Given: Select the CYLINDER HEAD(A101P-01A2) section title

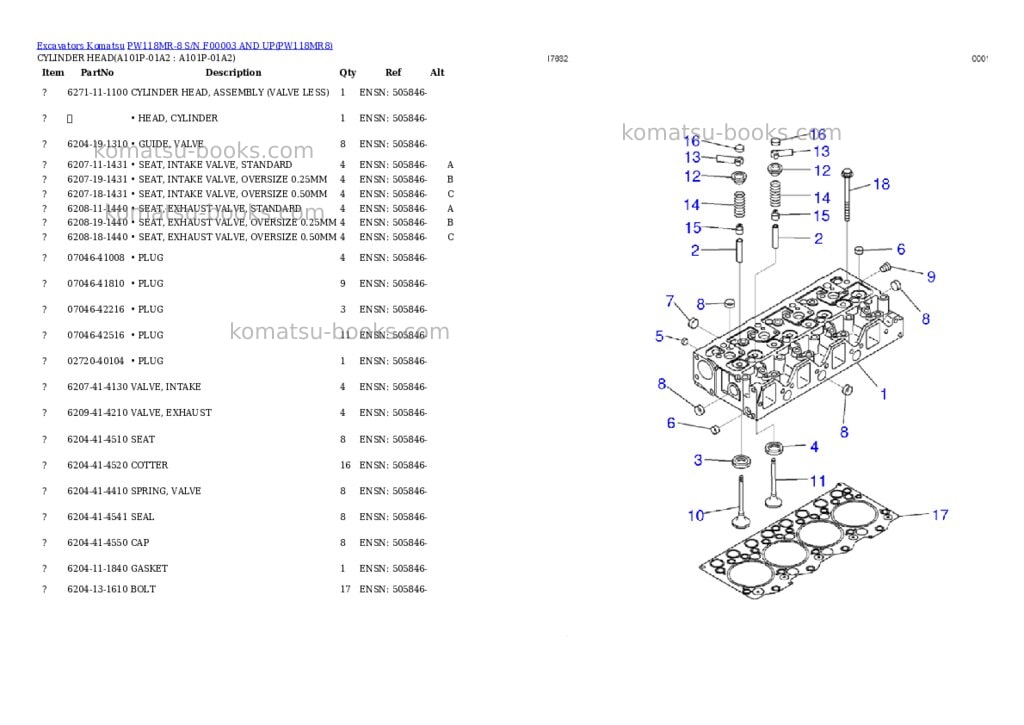Looking at the screenshot, I should coord(136,57).
